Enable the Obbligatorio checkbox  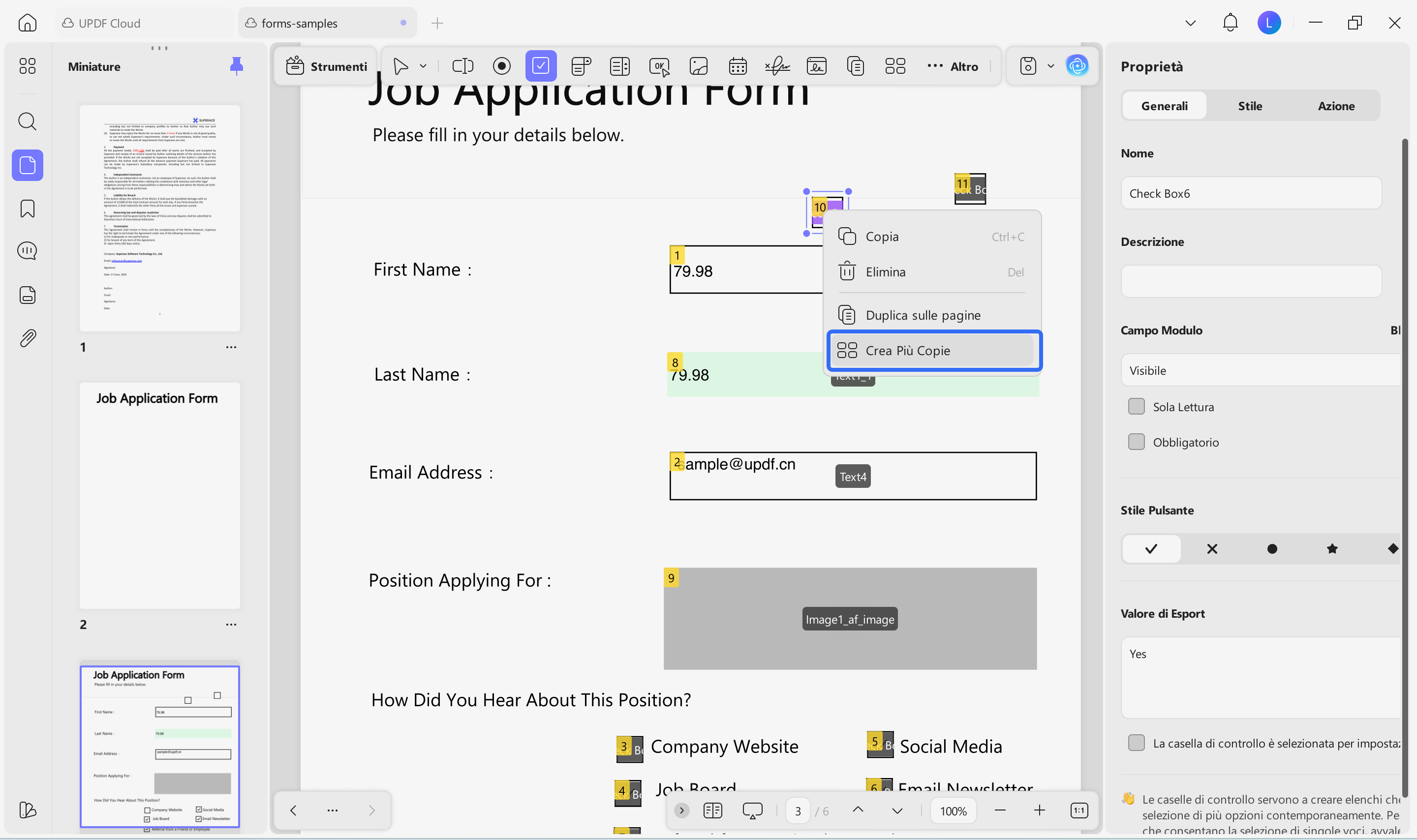1136,442
